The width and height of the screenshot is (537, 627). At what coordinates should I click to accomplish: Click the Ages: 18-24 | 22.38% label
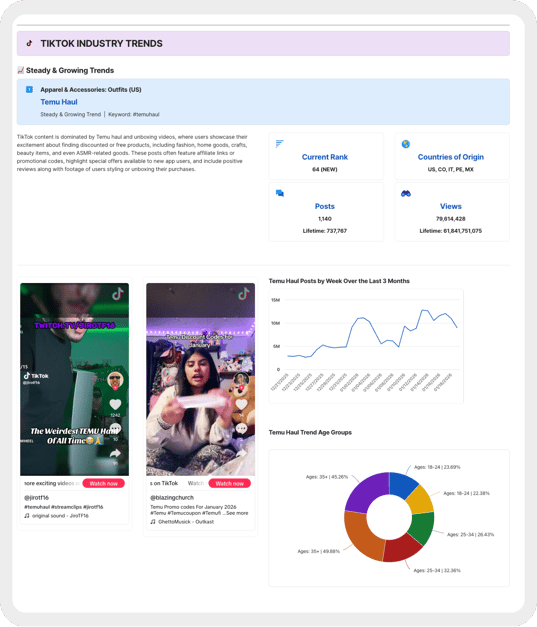[466, 493]
